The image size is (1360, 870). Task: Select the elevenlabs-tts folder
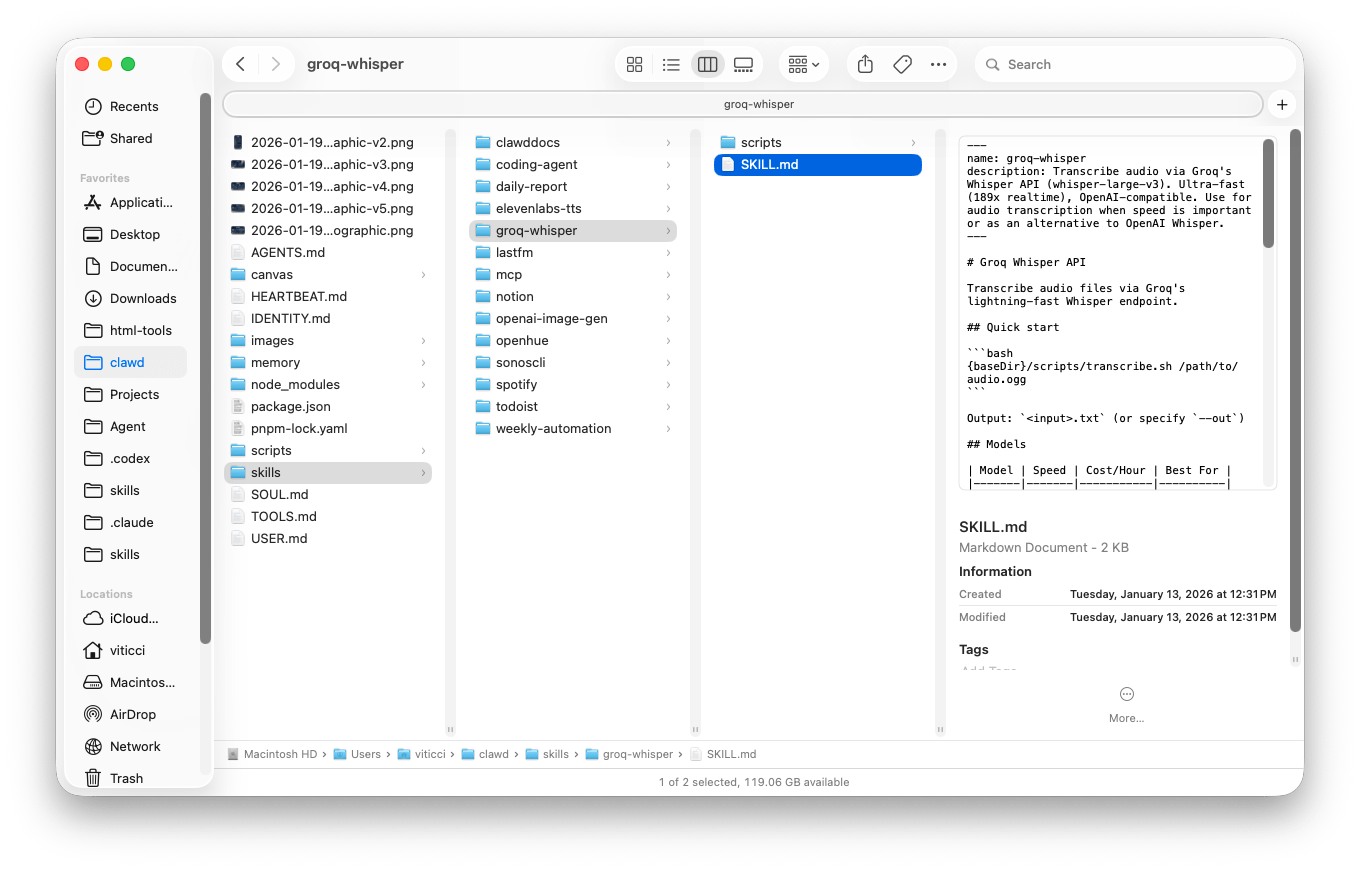click(538, 208)
